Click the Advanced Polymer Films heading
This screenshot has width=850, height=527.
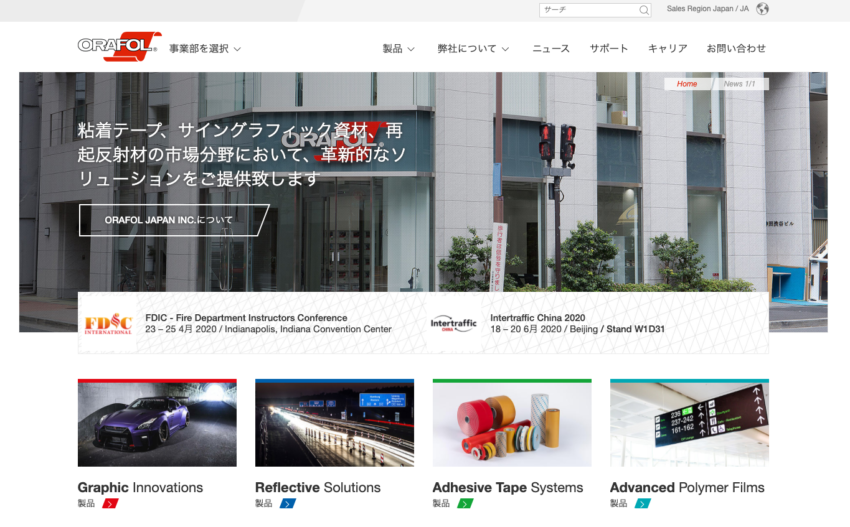pos(687,487)
